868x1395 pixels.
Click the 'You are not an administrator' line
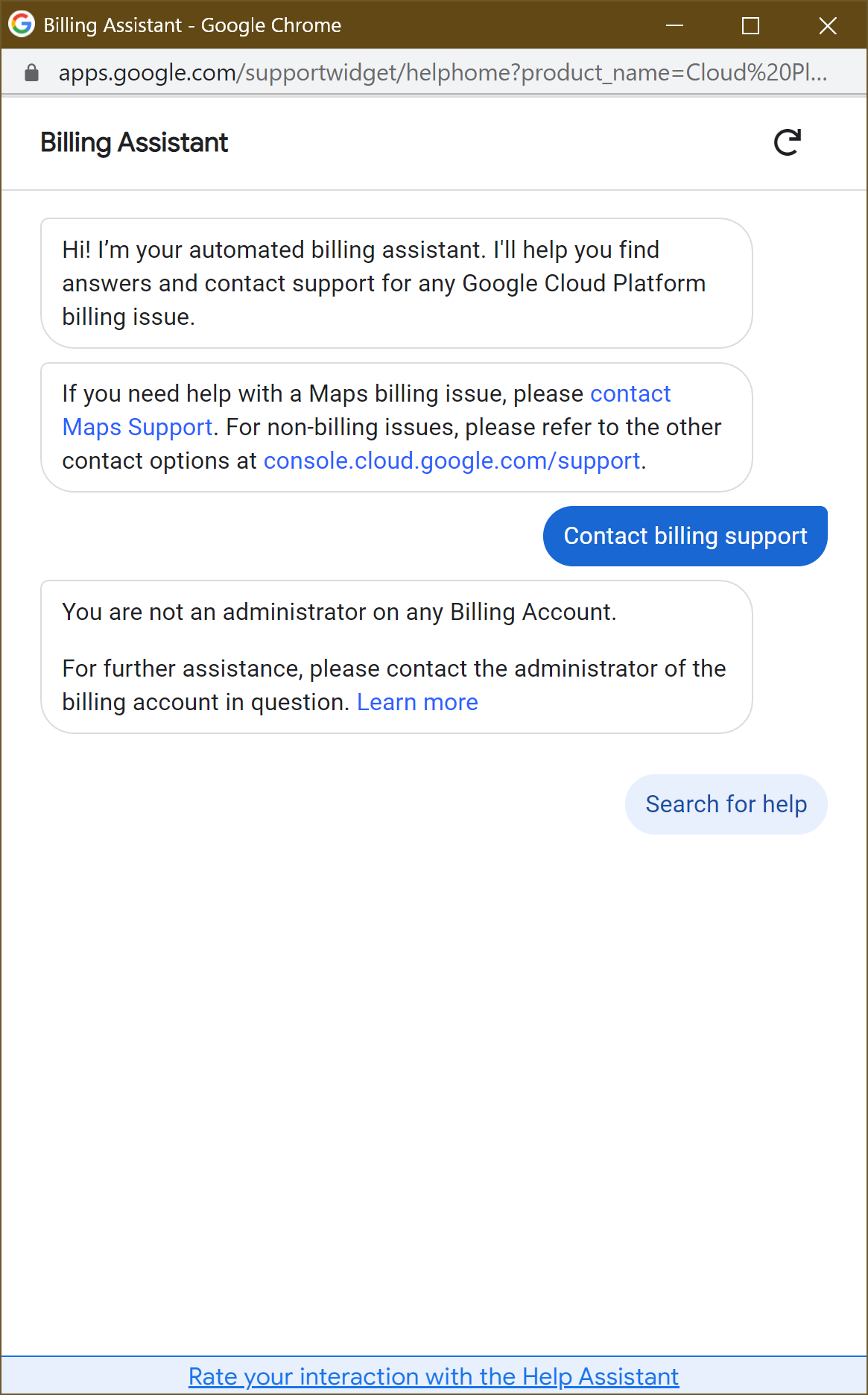(339, 612)
